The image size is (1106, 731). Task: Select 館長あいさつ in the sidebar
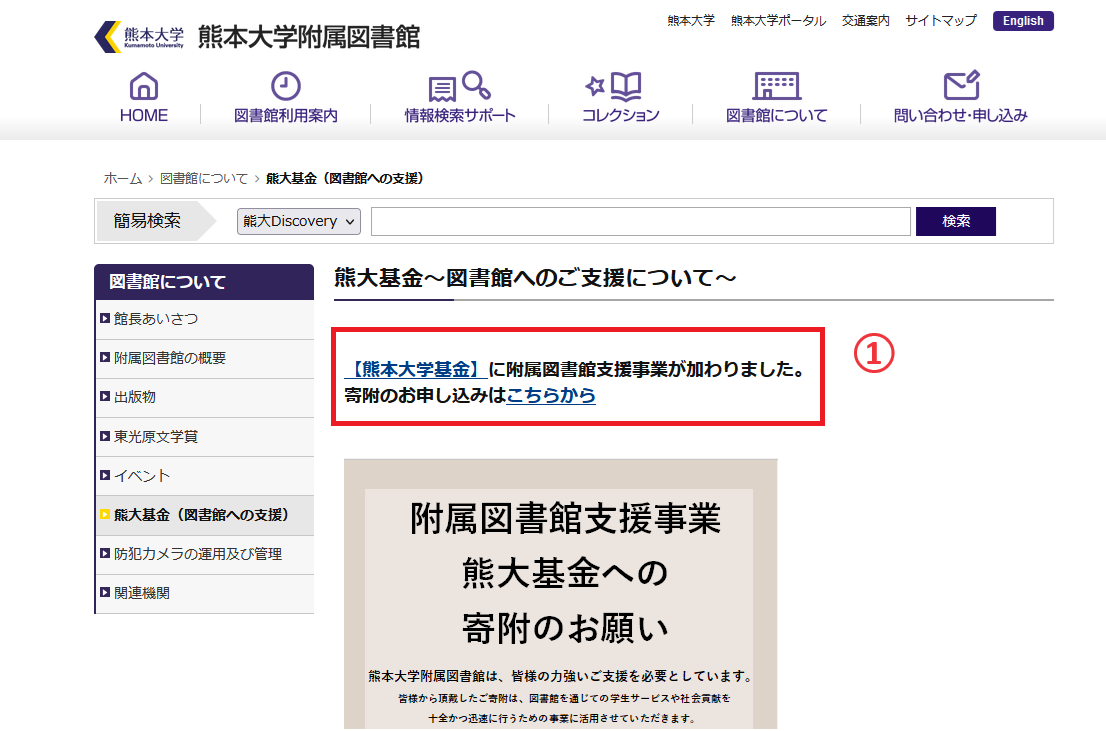point(156,319)
